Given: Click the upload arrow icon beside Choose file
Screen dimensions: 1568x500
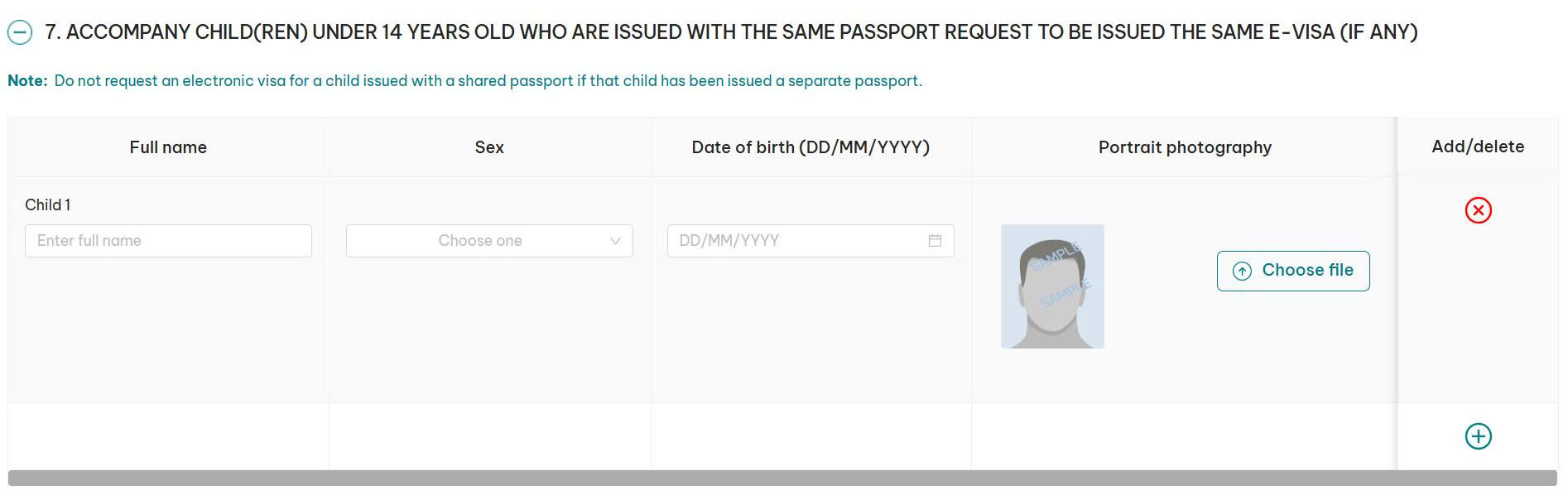Looking at the screenshot, I should [x=1242, y=271].
